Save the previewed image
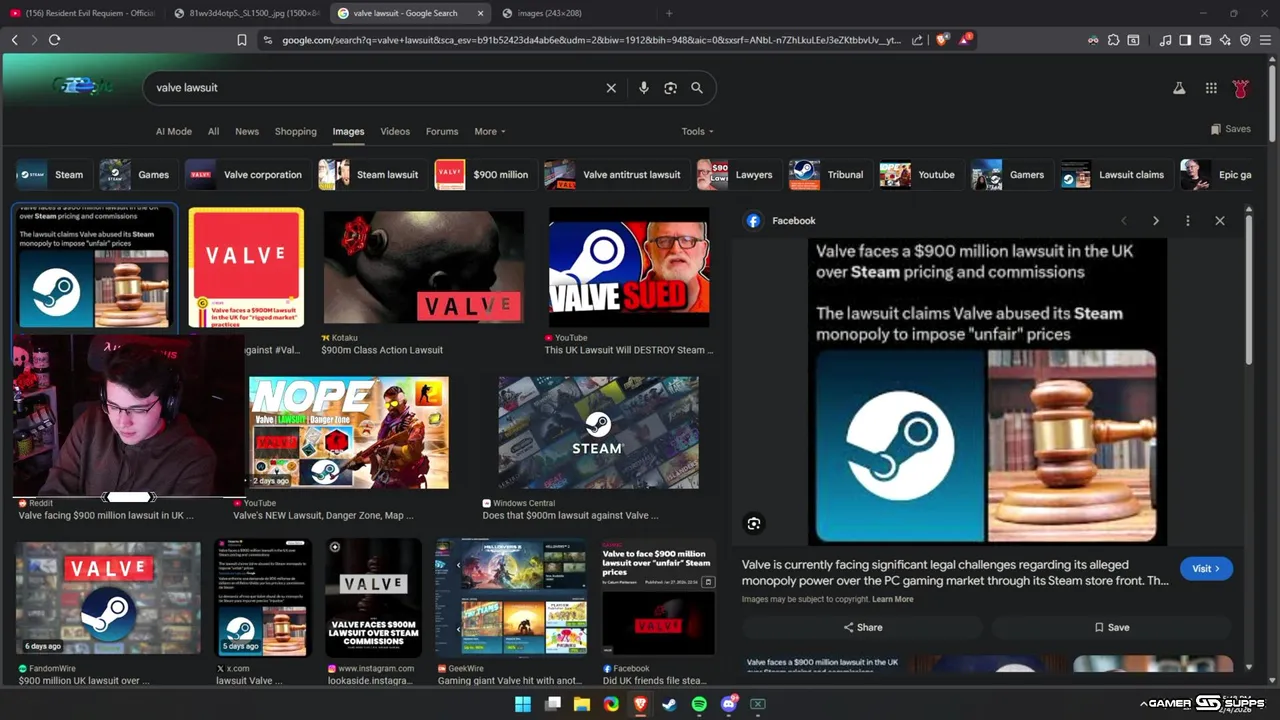This screenshot has width=1280, height=720. pyautogui.click(x=1112, y=627)
